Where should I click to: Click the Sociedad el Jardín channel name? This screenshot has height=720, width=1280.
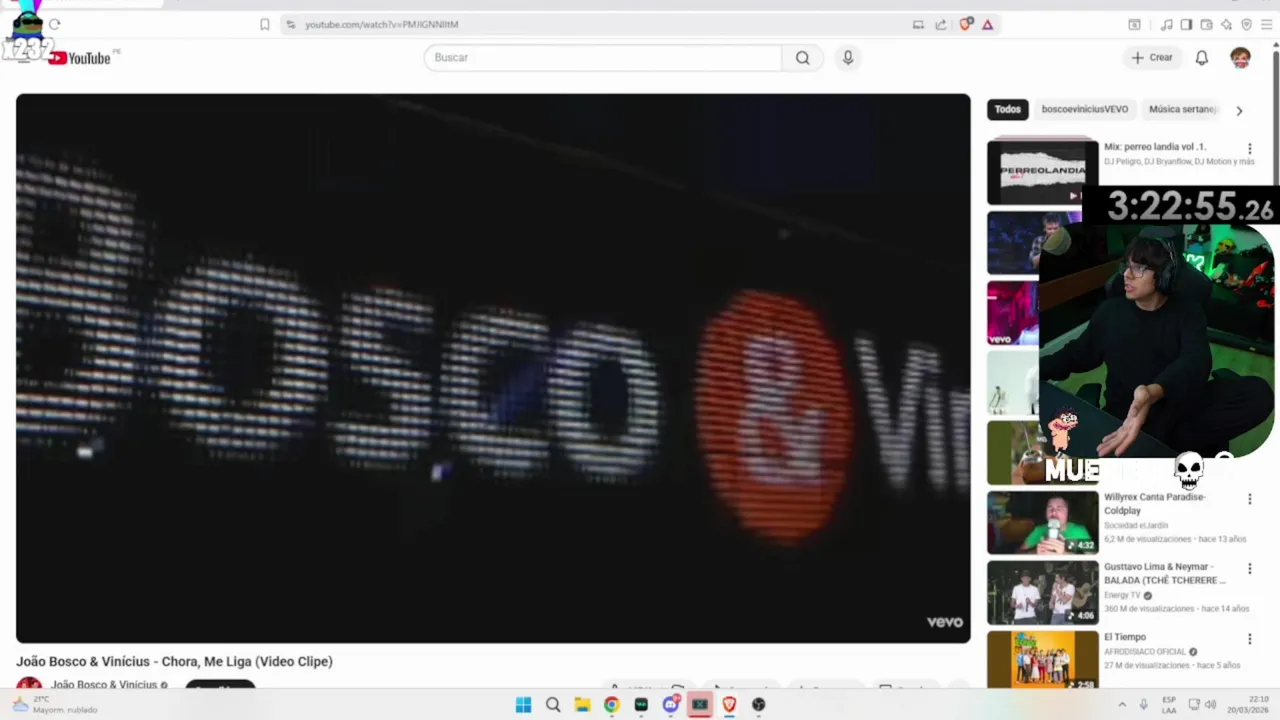(1136, 525)
